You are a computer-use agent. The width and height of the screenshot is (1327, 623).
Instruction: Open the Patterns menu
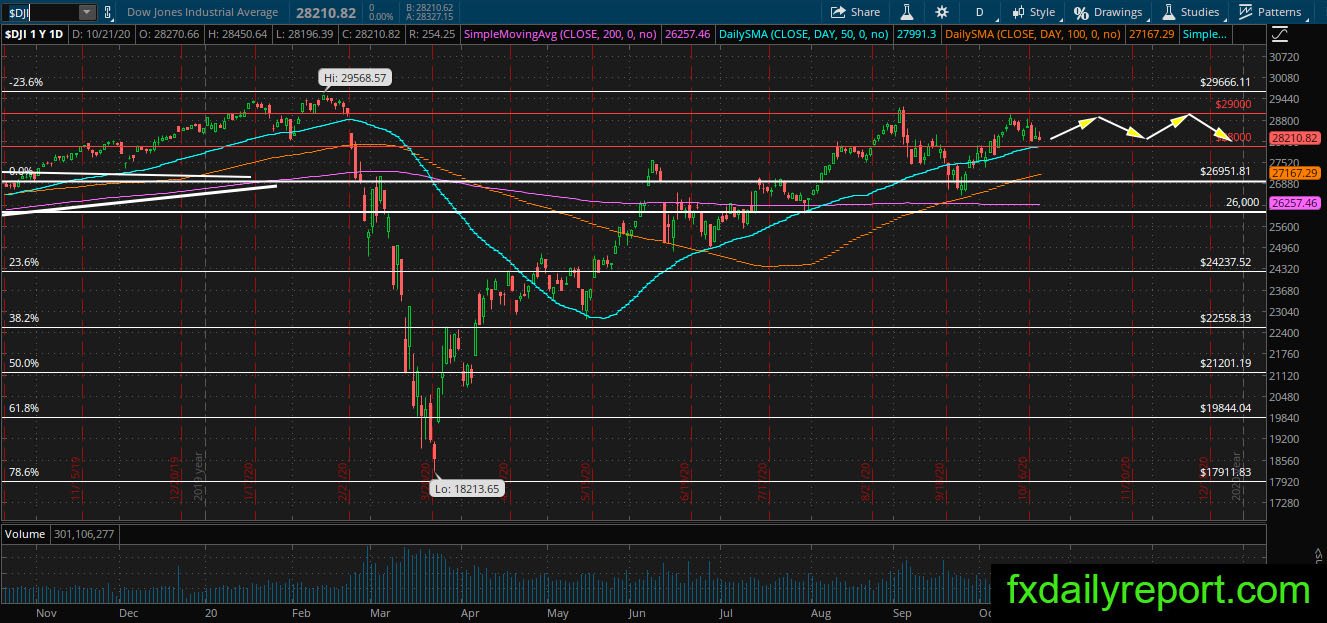tap(1270, 12)
